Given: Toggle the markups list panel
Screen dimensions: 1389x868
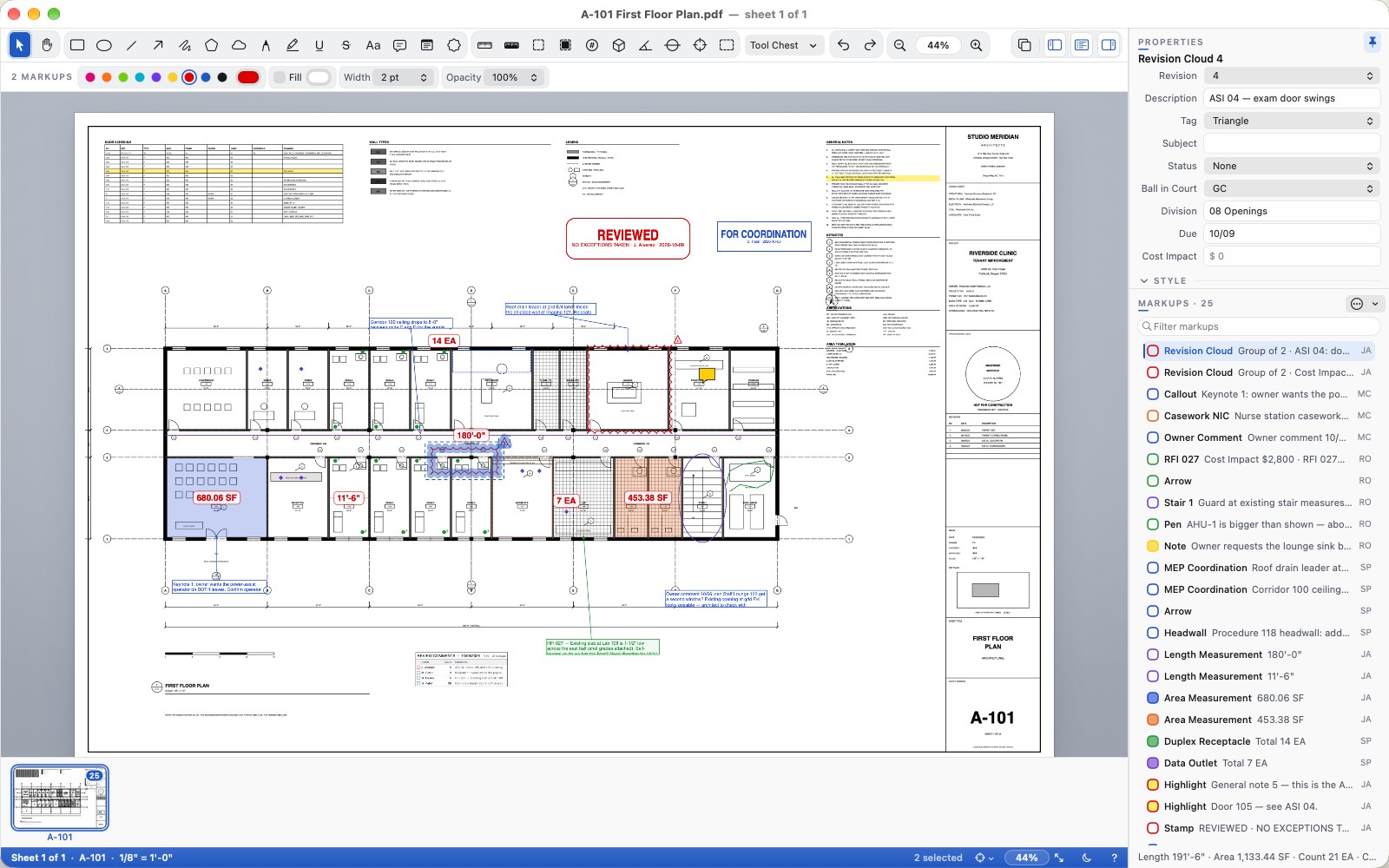Looking at the screenshot, I should click(1082, 45).
